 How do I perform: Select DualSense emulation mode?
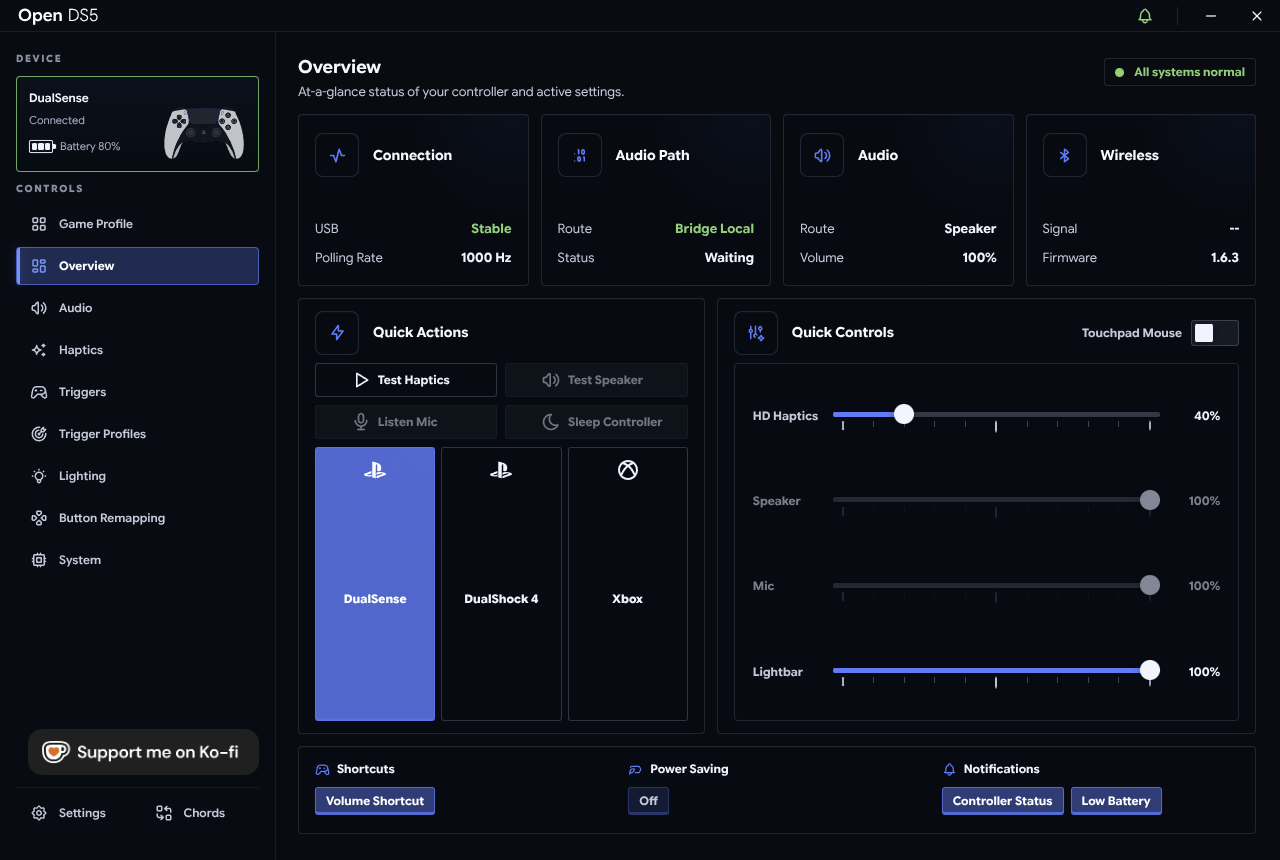click(375, 584)
